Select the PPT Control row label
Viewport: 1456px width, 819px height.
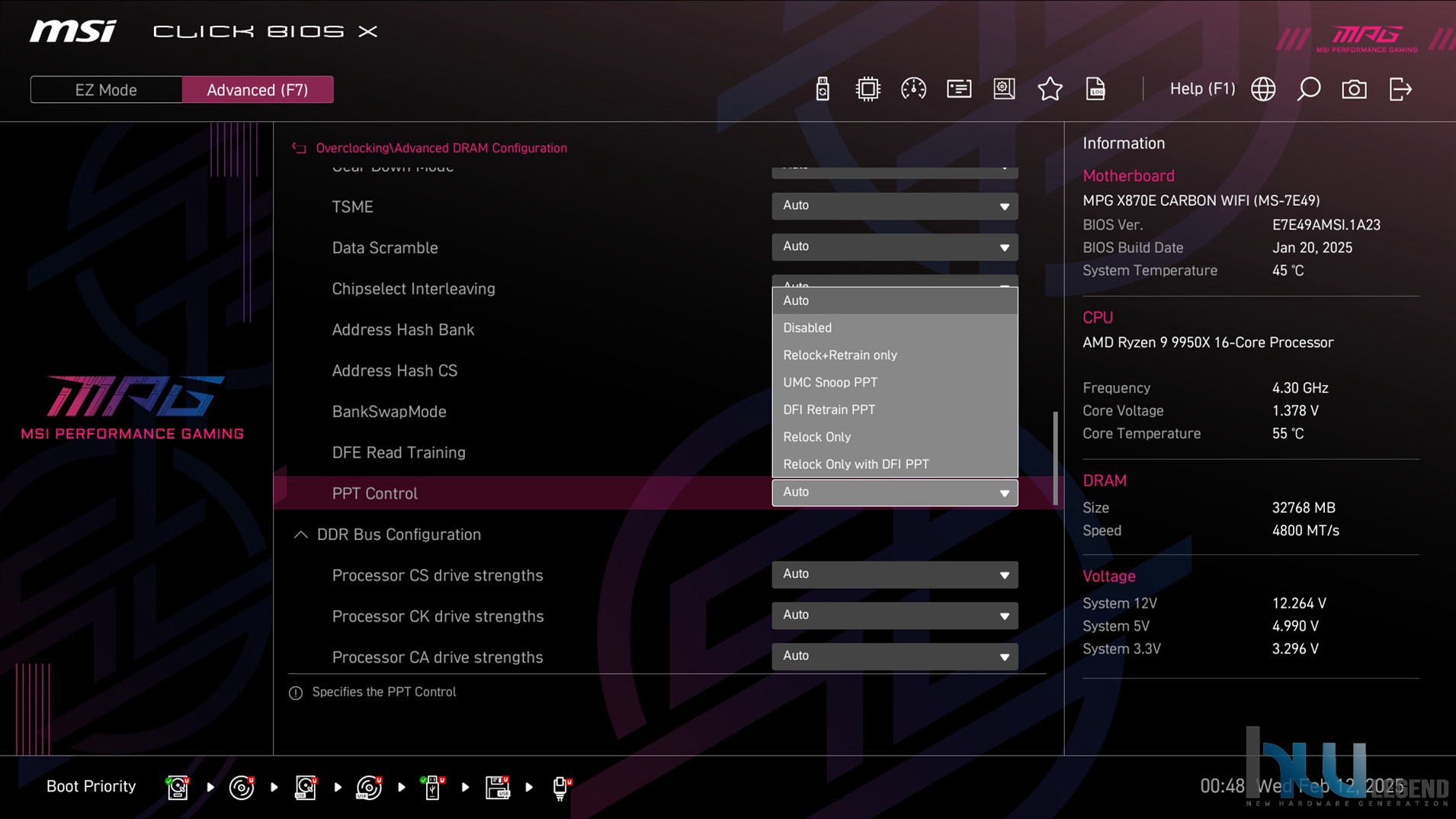(x=375, y=493)
